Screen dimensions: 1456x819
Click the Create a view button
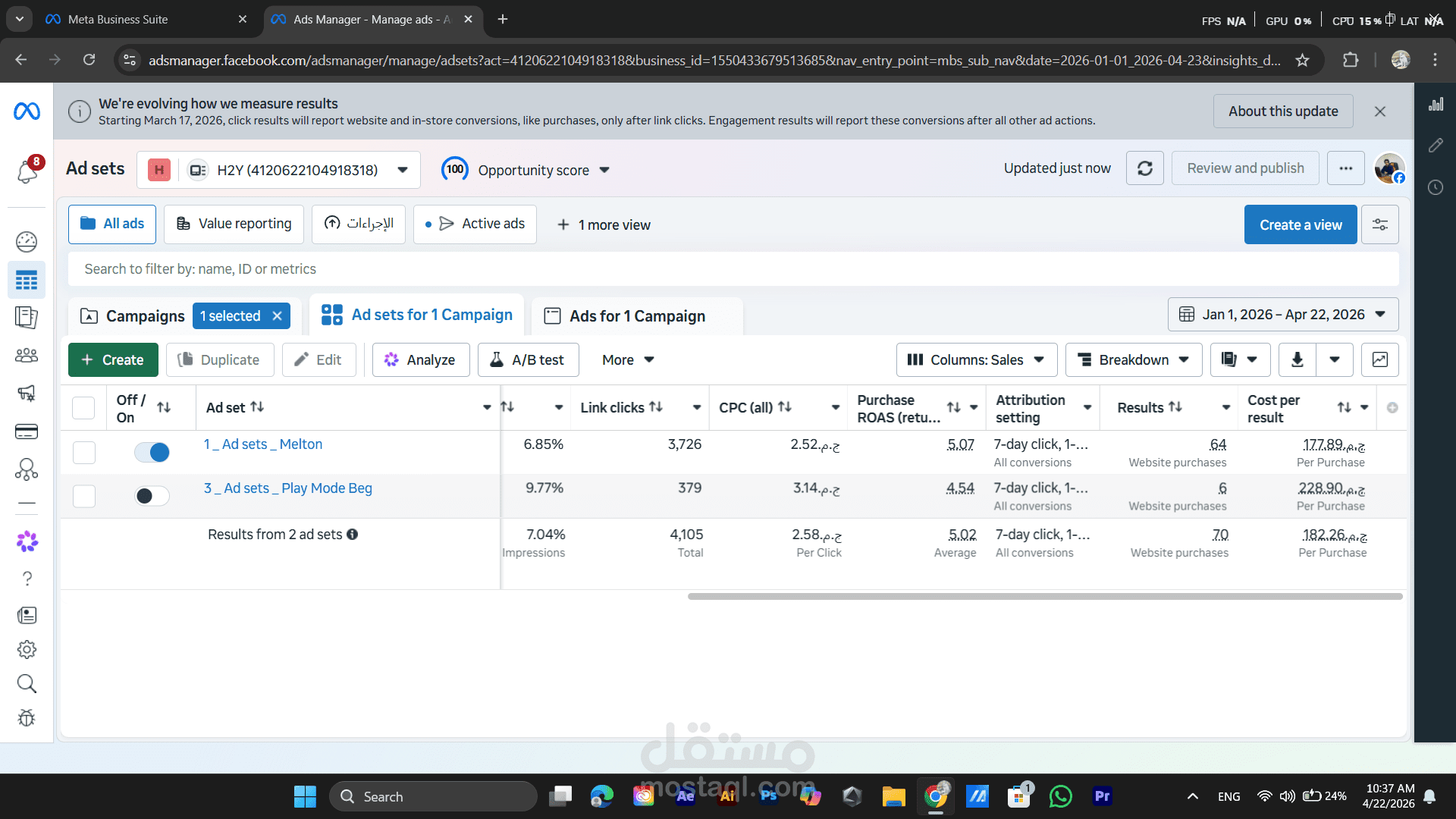[1301, 224]
